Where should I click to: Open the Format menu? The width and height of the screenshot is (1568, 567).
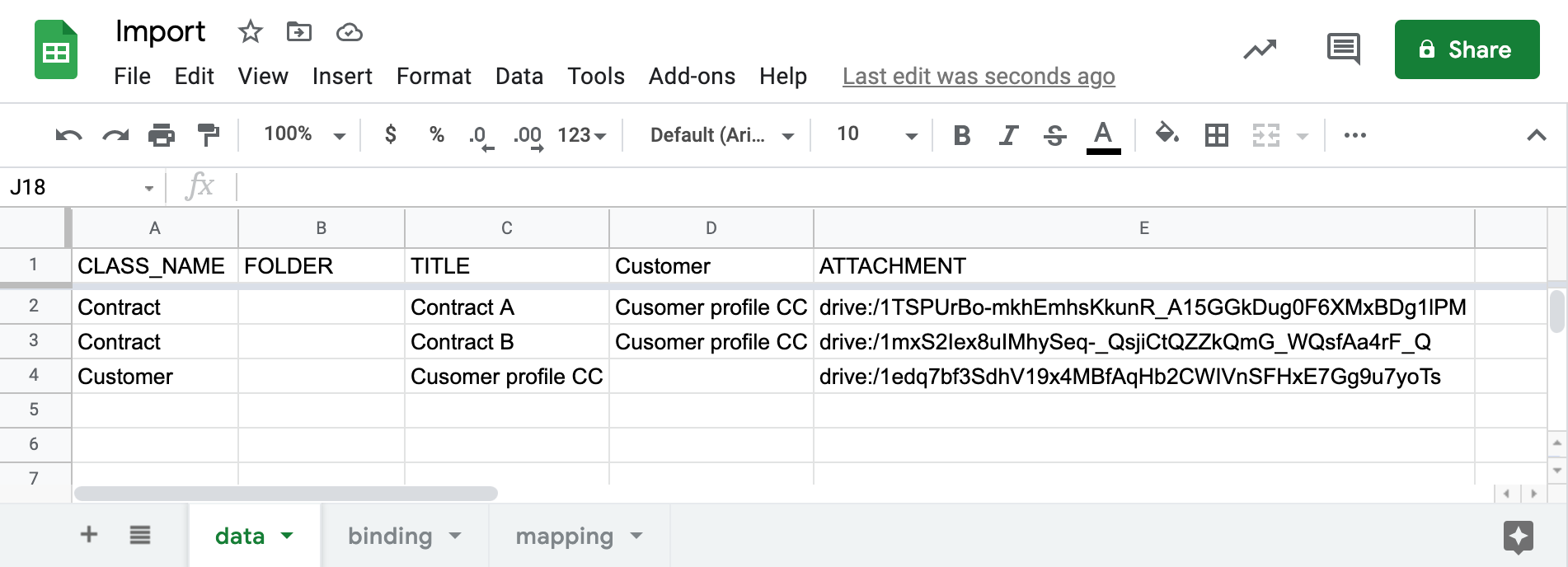(x=434, y=77)
